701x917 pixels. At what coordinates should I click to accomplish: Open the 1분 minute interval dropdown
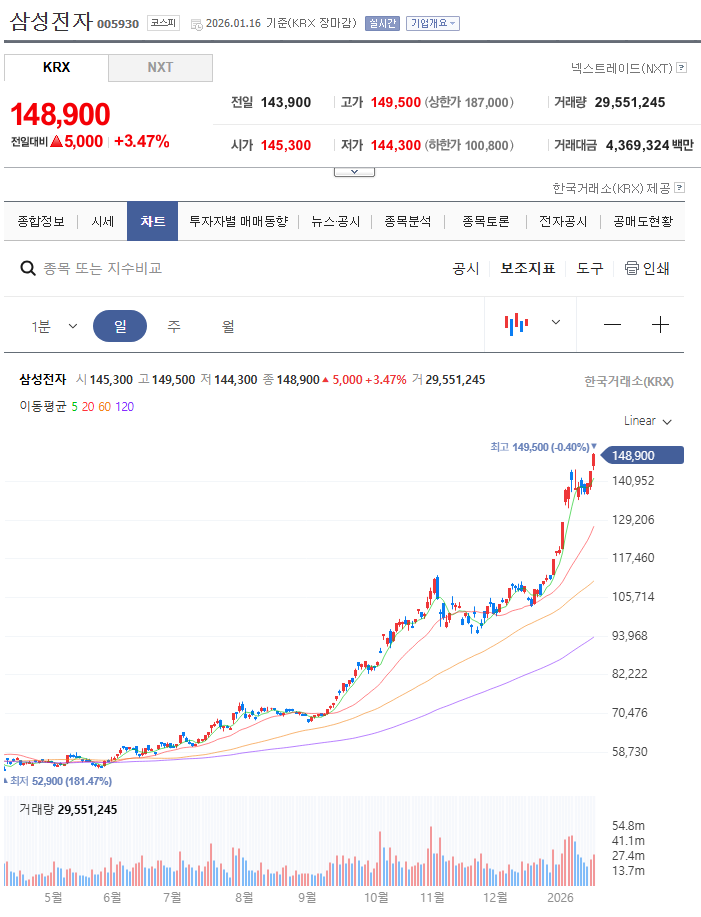pos(54,326)
